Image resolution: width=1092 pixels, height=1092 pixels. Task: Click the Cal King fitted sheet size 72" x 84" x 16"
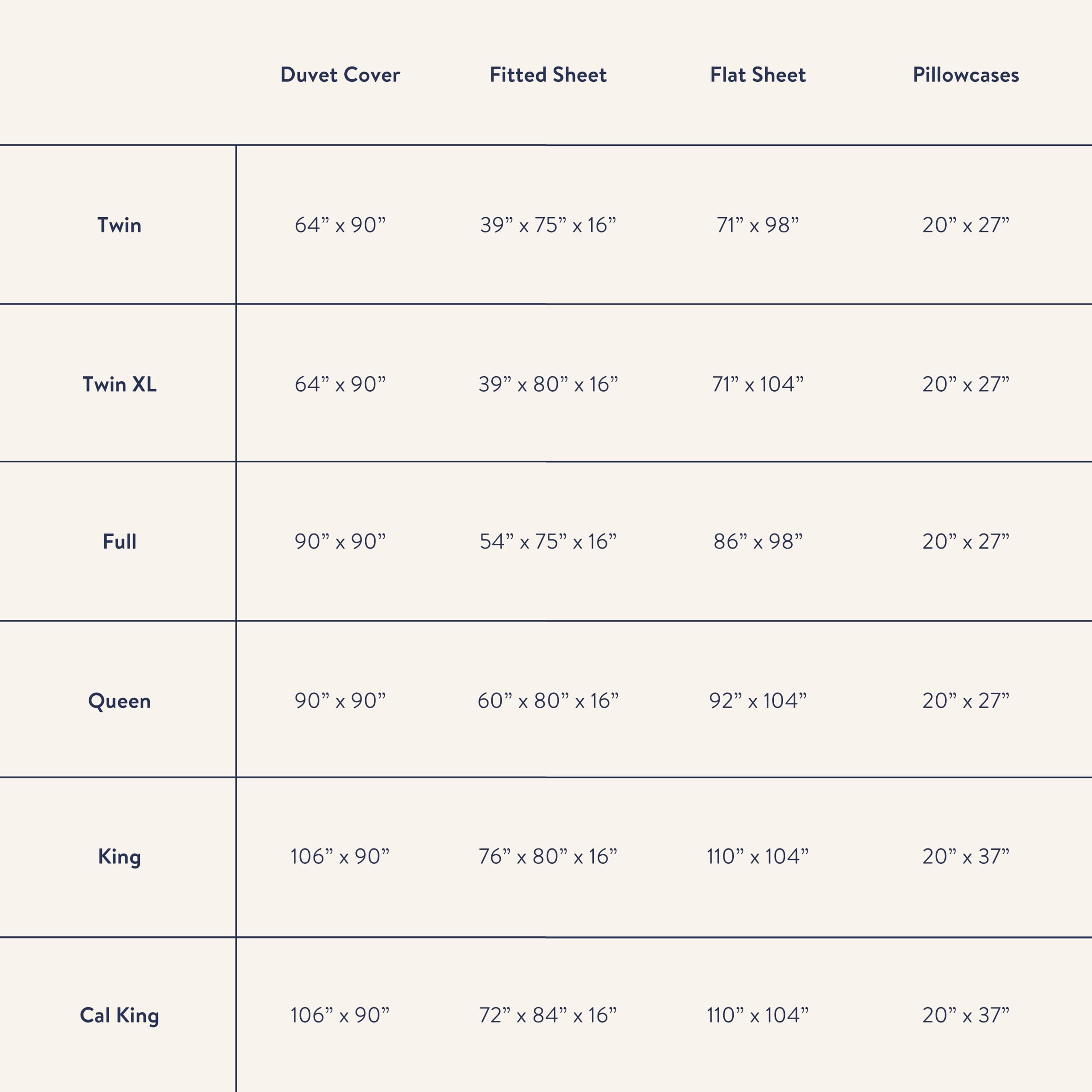coord(548,1015)
